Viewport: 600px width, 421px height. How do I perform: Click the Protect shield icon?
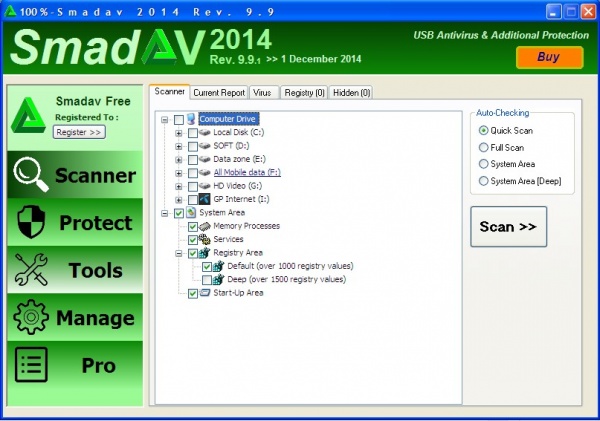31,222
